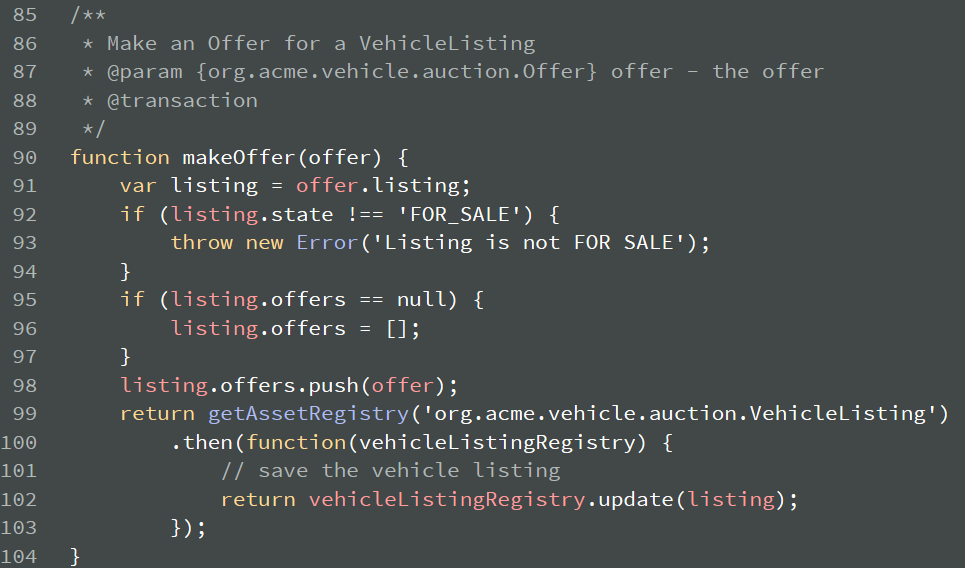The width and height of the screenshot is (965, 568).
Task: Click line number 104 in the gutter
Action: [18, 556]
